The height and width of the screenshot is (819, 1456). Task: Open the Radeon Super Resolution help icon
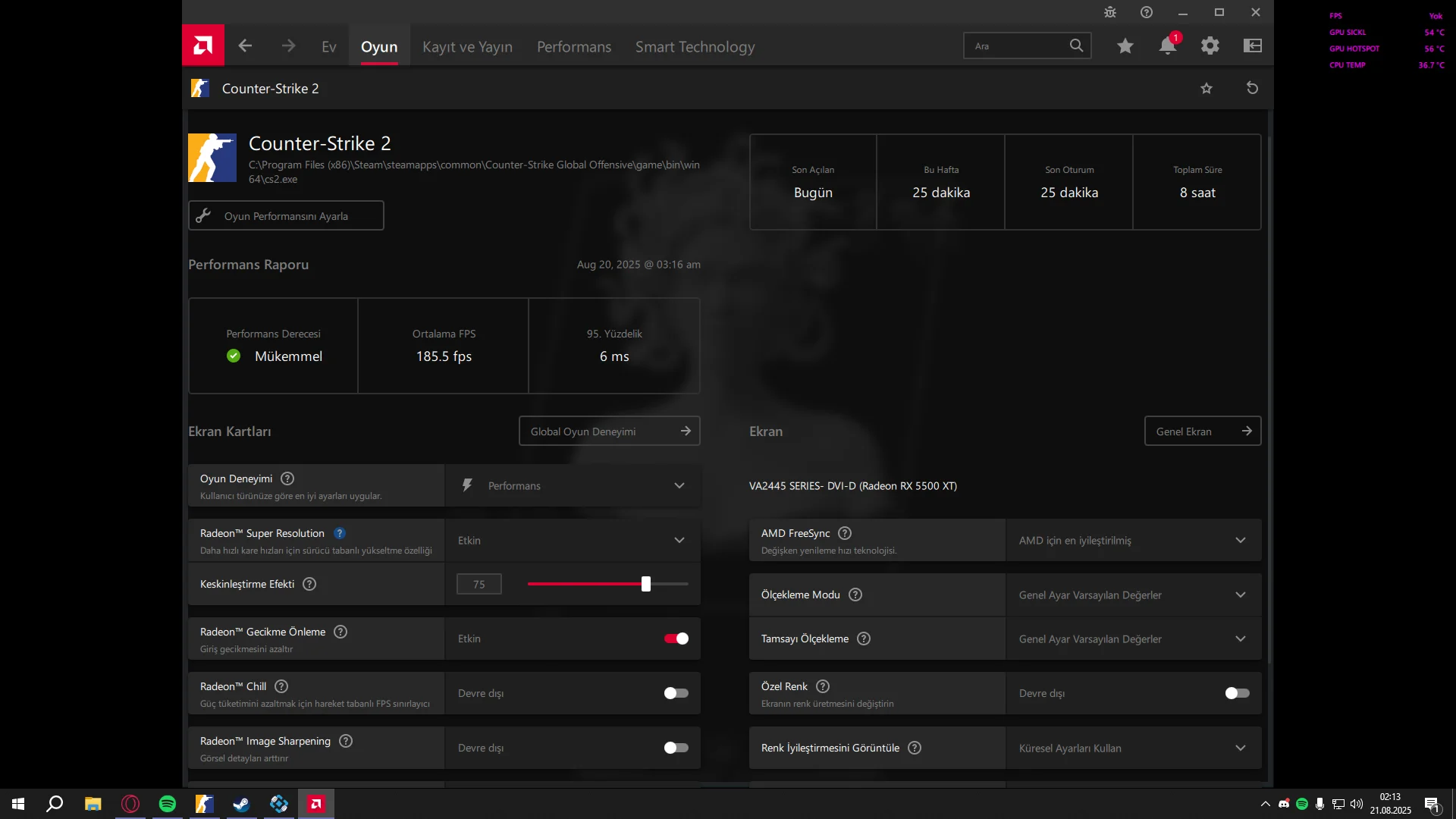[340, 533]
